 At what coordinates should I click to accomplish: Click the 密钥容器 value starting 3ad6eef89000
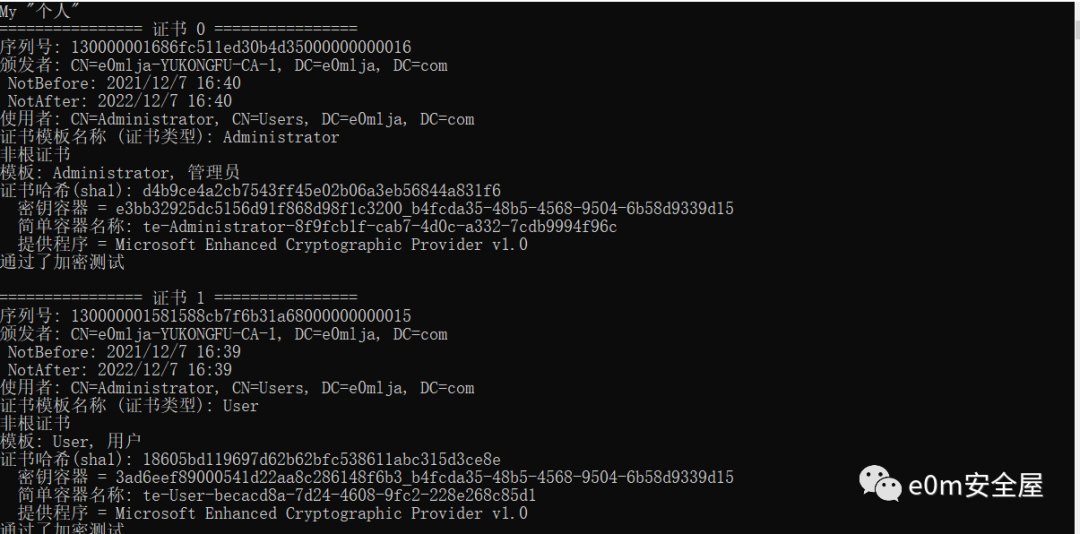(x=424, y=477)
